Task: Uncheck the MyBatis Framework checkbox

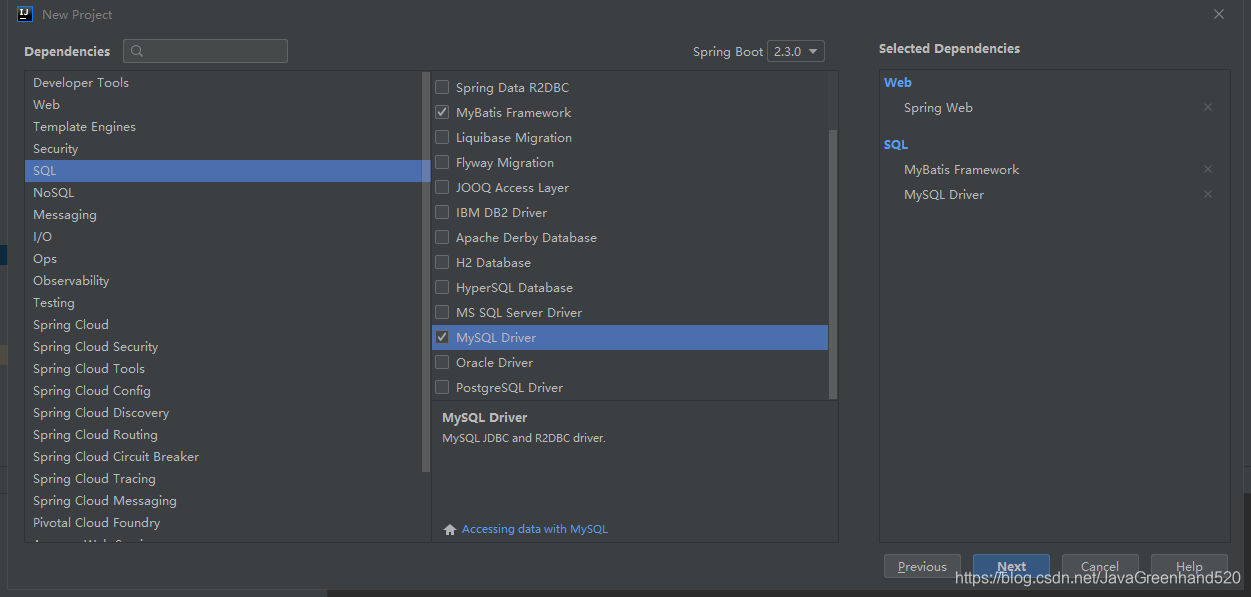Action: 442,112
